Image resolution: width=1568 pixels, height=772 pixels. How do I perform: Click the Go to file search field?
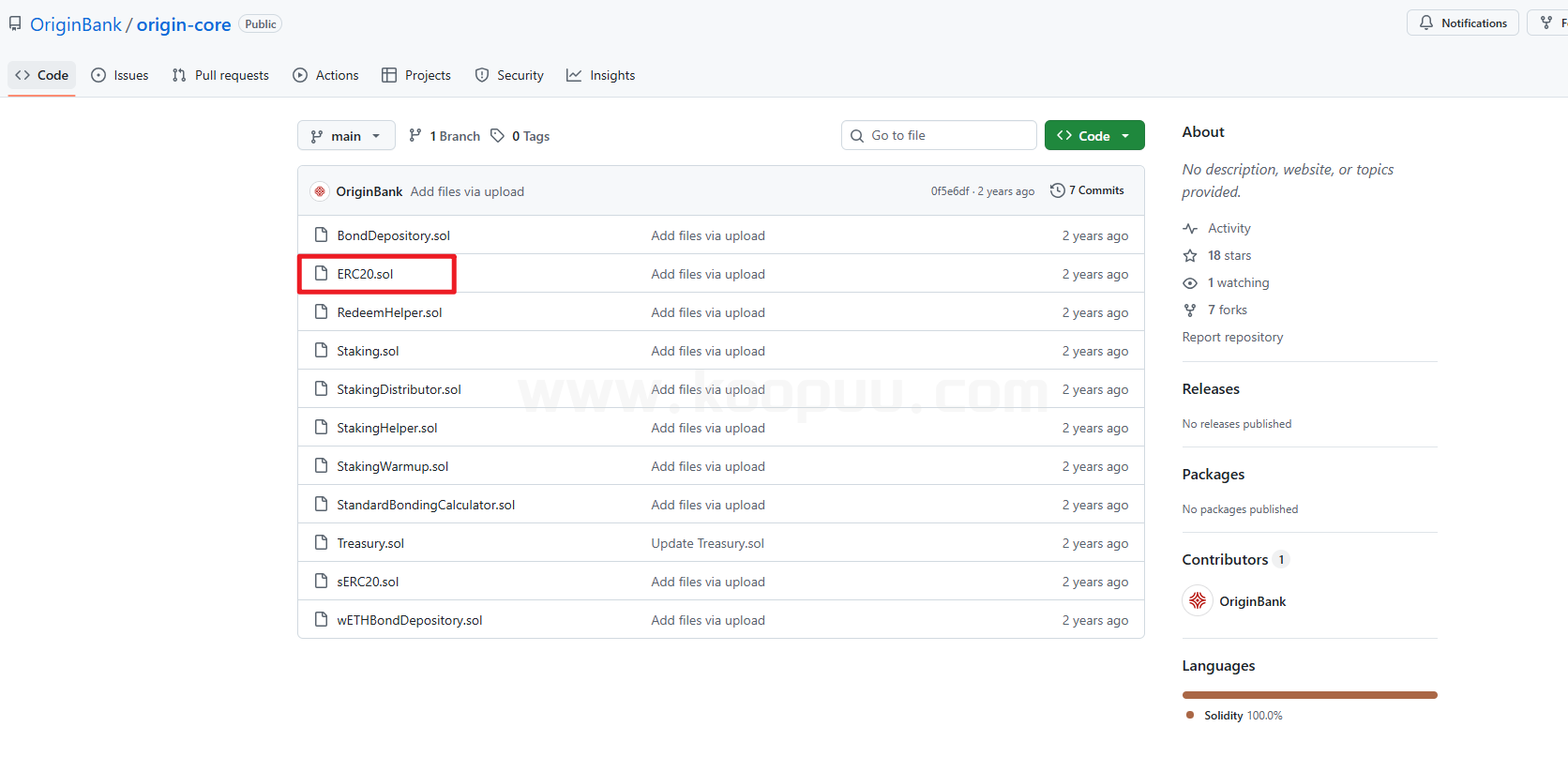(x=939, y=135)
